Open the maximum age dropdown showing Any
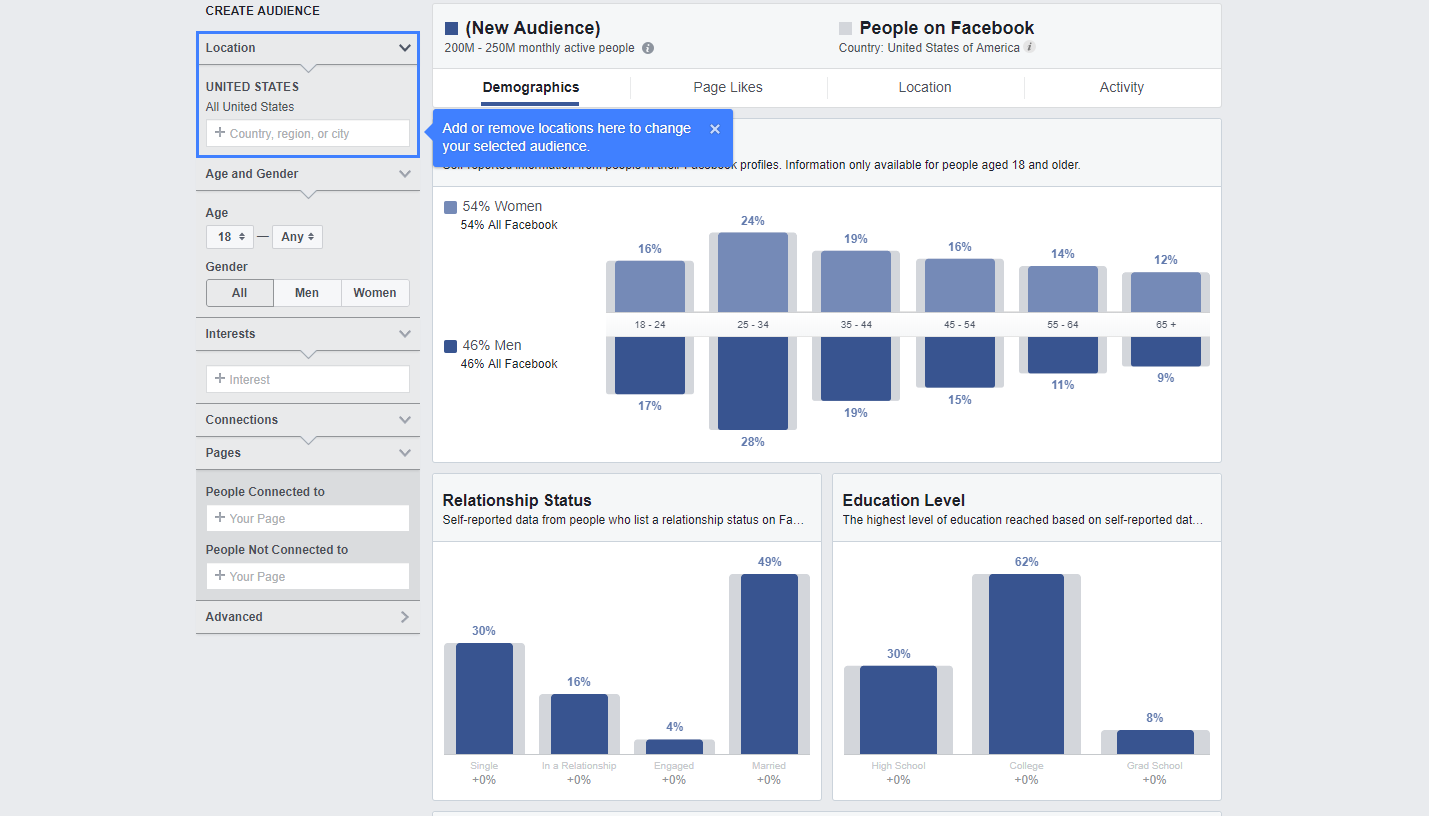 pyautogui.click(x=297, y=237)
